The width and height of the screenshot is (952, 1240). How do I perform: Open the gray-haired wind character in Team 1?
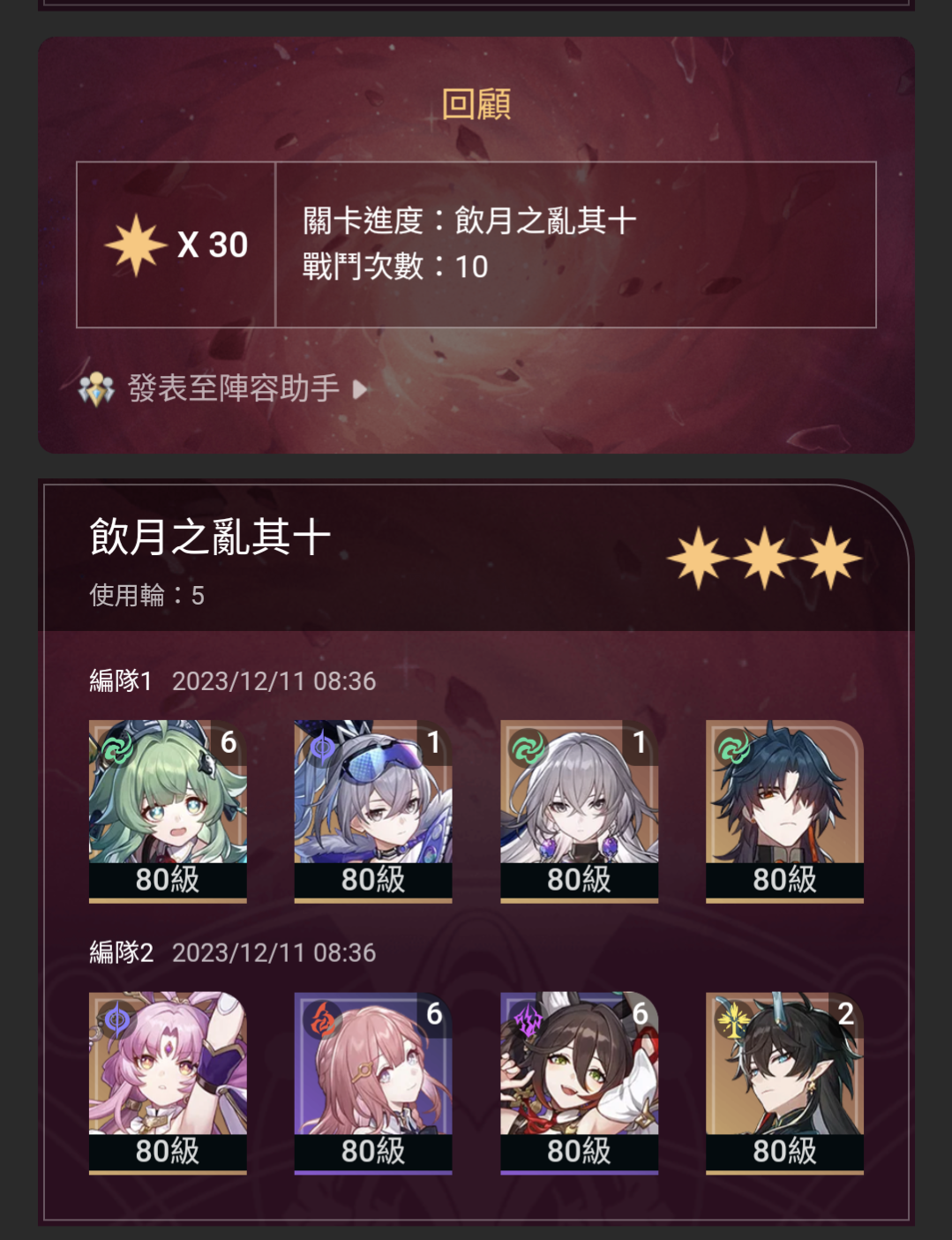(x=579, y=811)
